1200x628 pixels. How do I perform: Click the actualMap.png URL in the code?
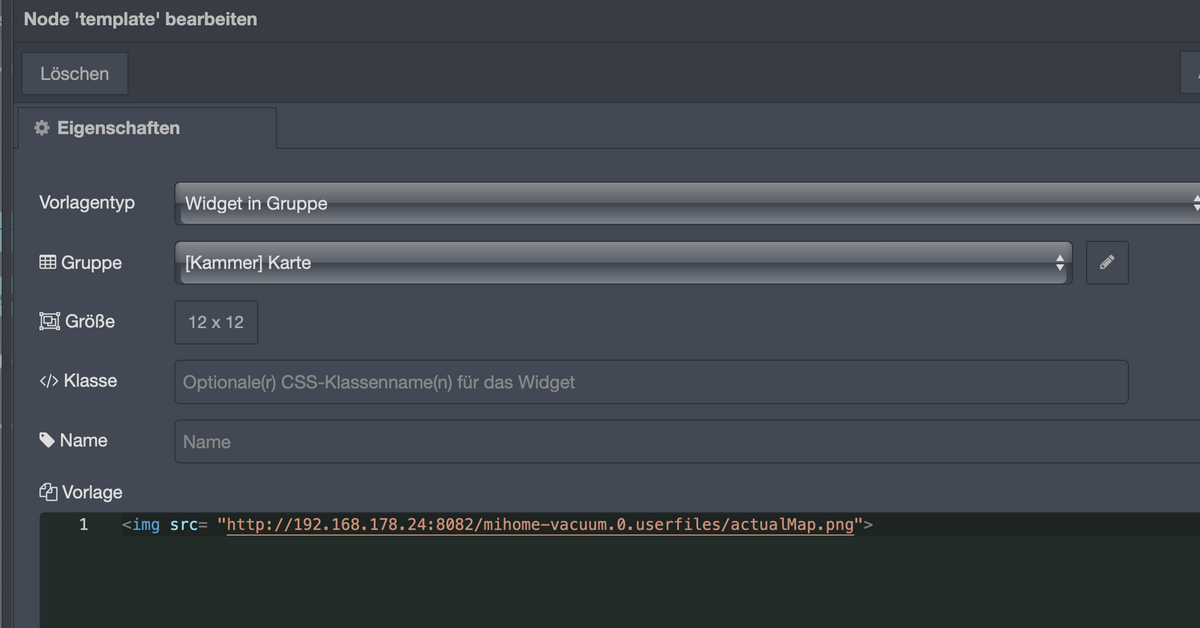pos(540,524)
